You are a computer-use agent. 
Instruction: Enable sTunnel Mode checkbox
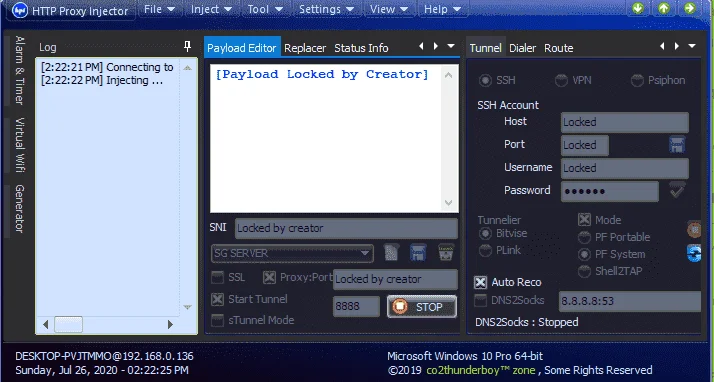tap(218, 320)
